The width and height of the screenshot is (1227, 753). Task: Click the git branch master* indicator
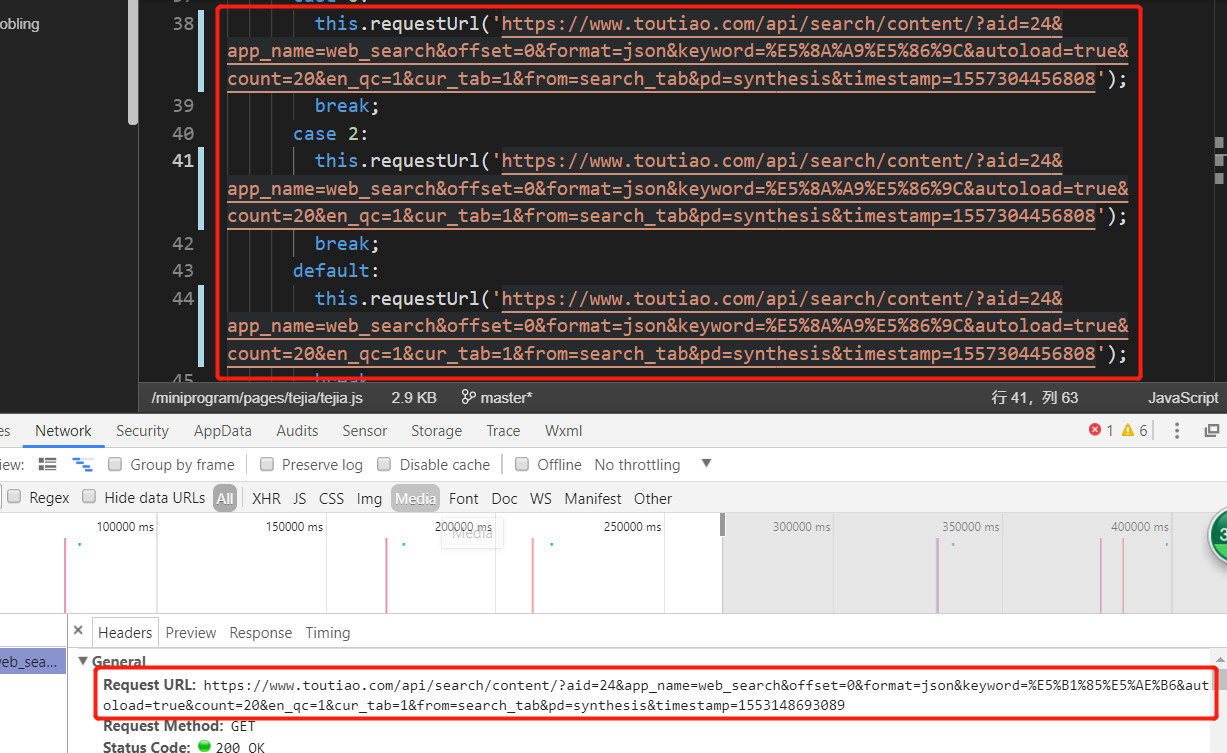point(497,397)
